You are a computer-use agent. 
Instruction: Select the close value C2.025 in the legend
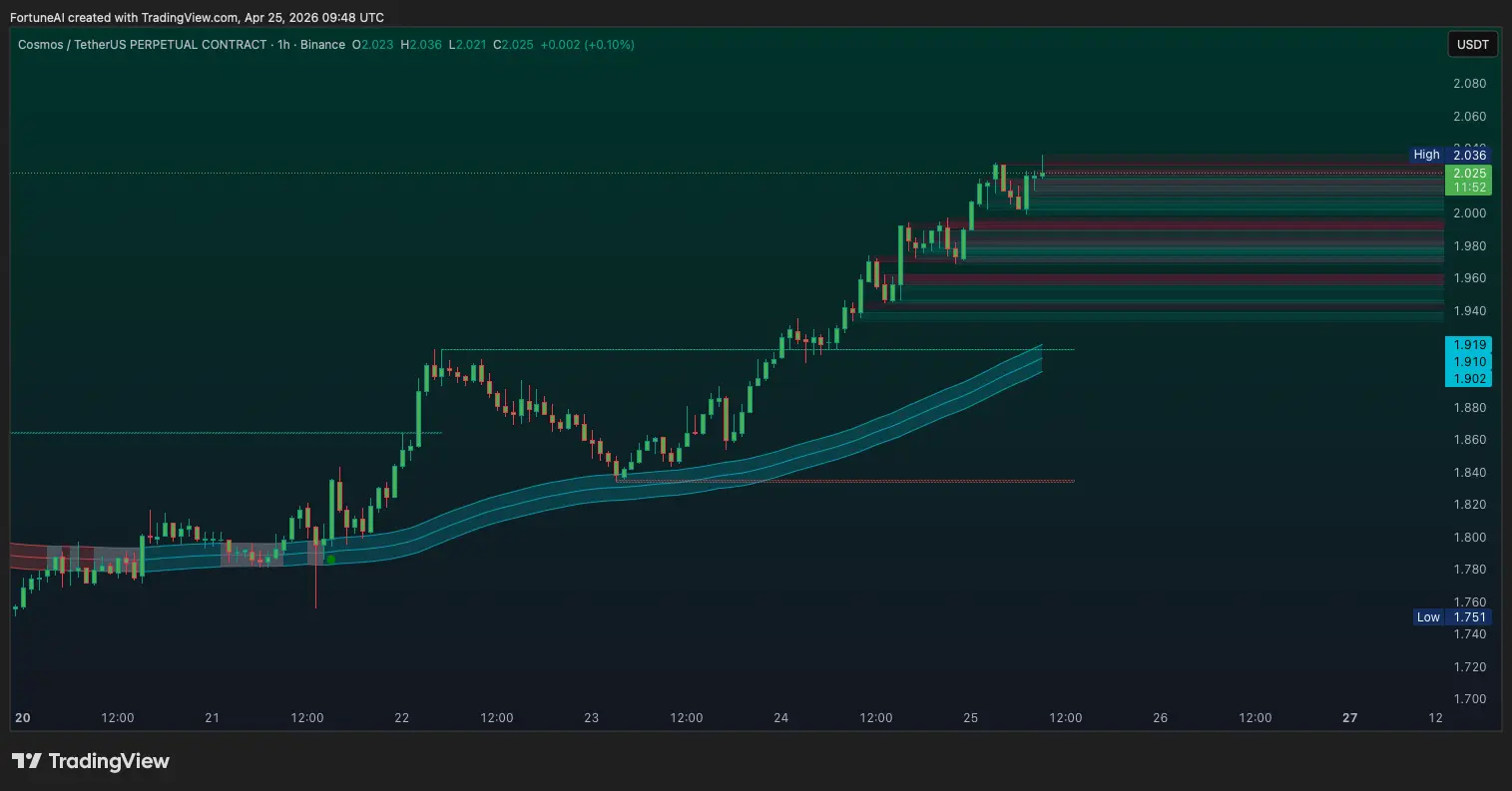click(x=513, y=45)
